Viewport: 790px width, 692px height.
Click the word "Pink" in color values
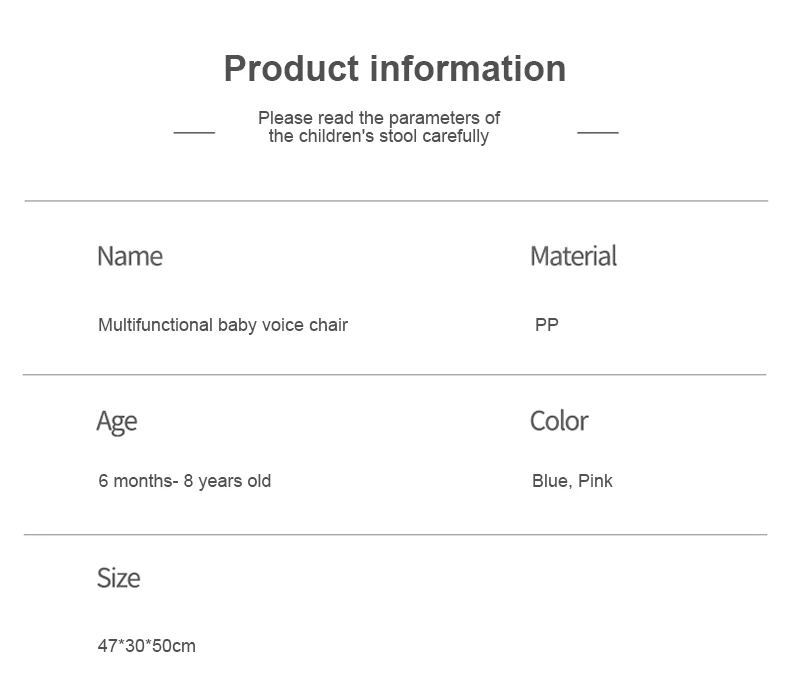point(595,481)
